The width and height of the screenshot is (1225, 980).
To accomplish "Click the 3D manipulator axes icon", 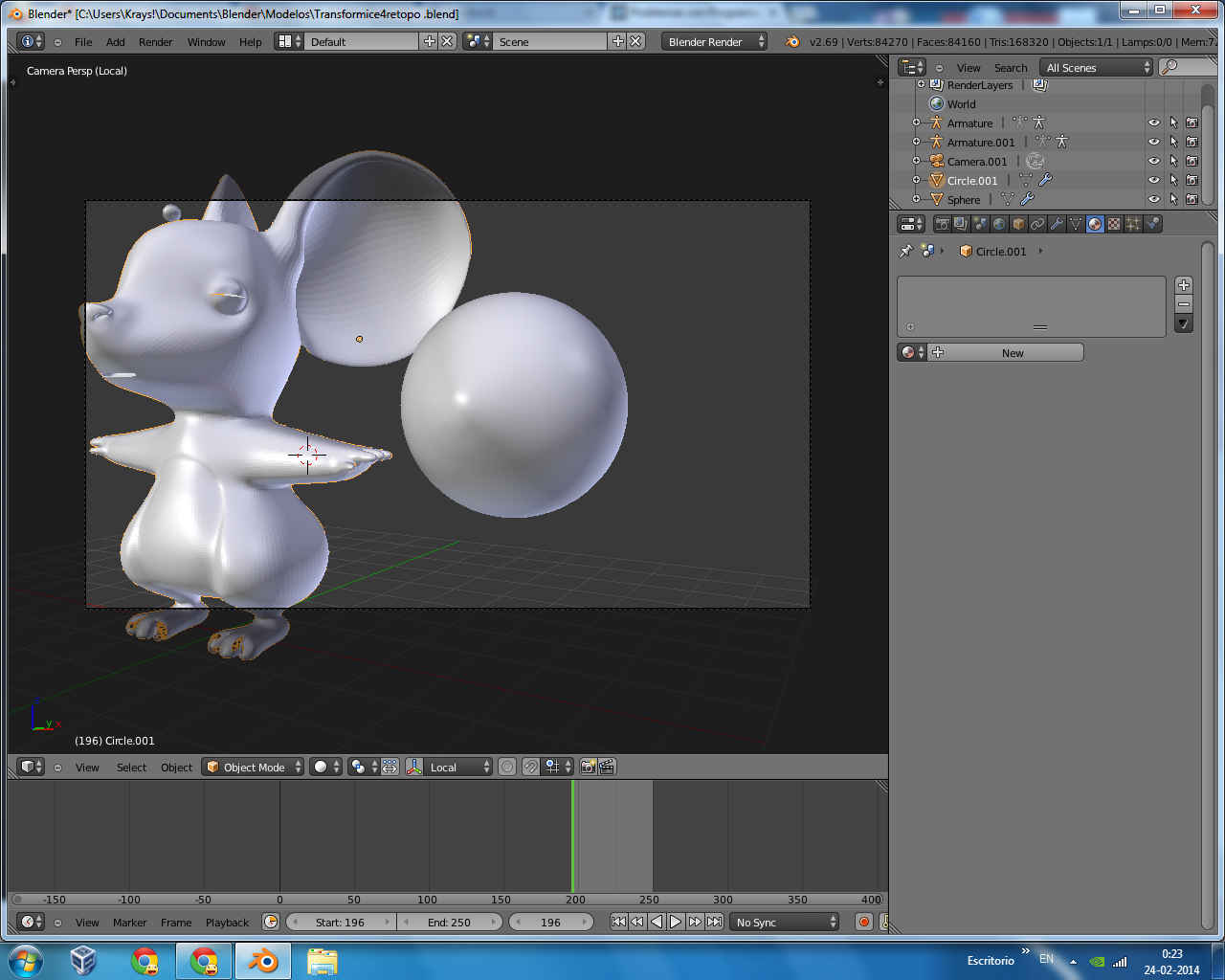I will pyautogui.click(x=414, y=767).
